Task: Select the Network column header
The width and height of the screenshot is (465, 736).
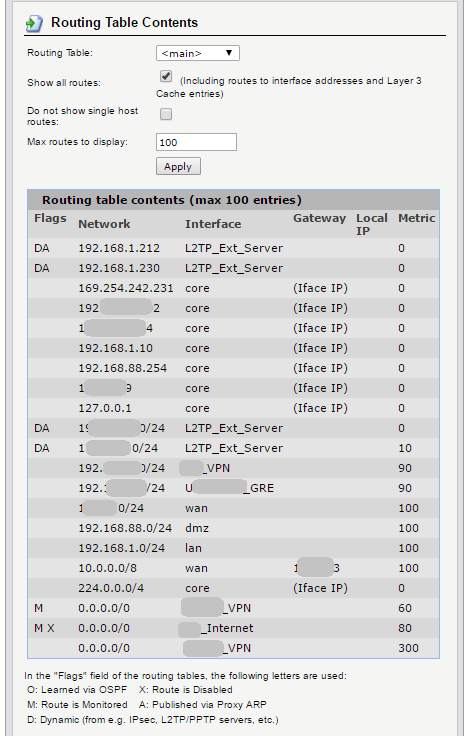Action: coord(104,224)
